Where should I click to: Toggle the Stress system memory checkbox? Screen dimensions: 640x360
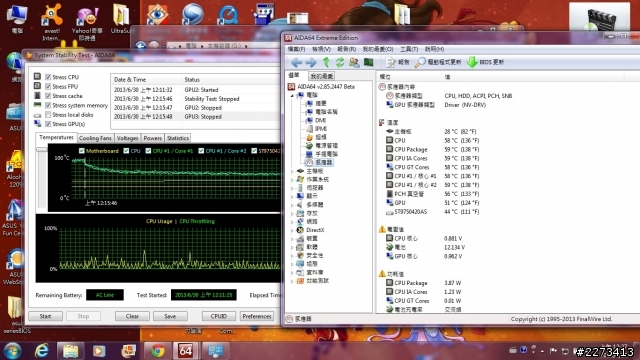(x=48, y=105)
